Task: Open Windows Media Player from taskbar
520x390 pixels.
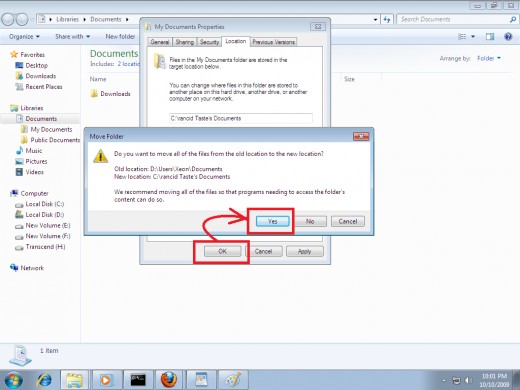Action: [x=106, y=380]
